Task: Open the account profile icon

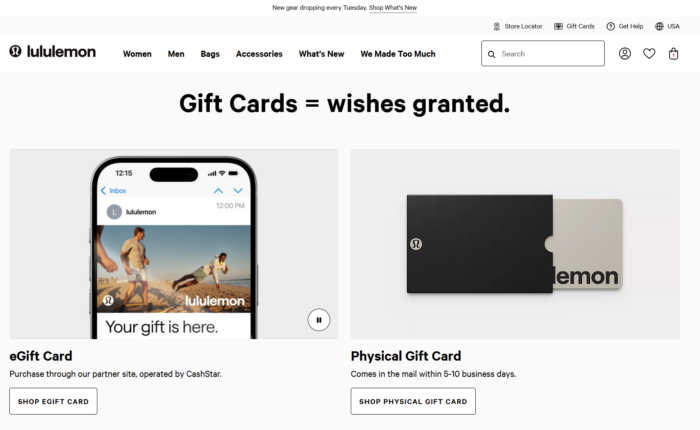Action: pos(625,54)
